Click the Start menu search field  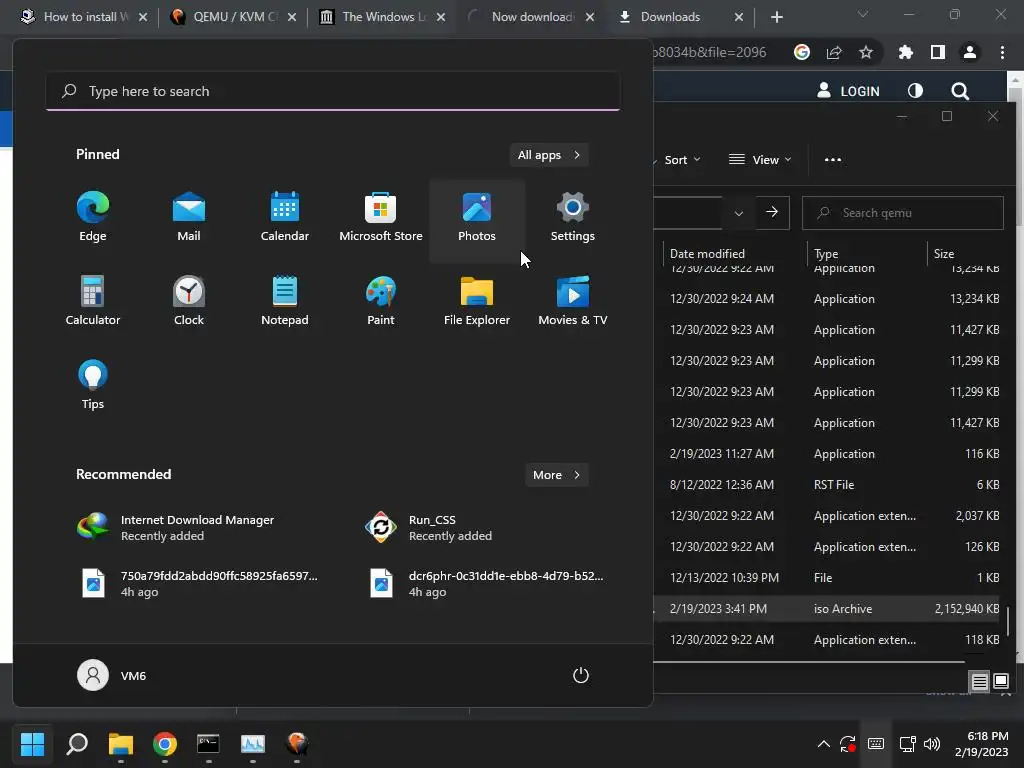pos(333,91)
